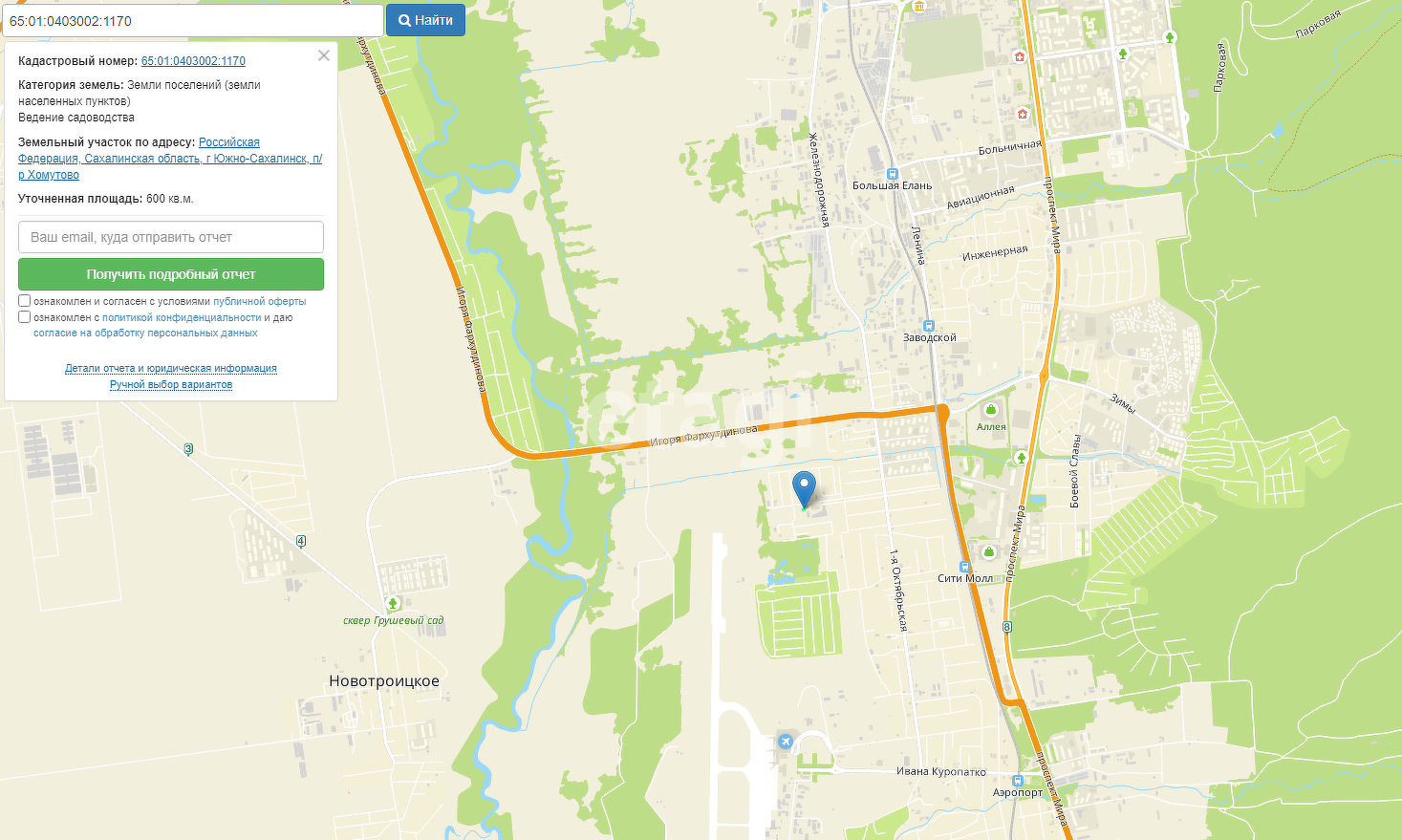Click the blue location pin marker
Viewport: 1402px width, 840px height.
coord(805,488)
